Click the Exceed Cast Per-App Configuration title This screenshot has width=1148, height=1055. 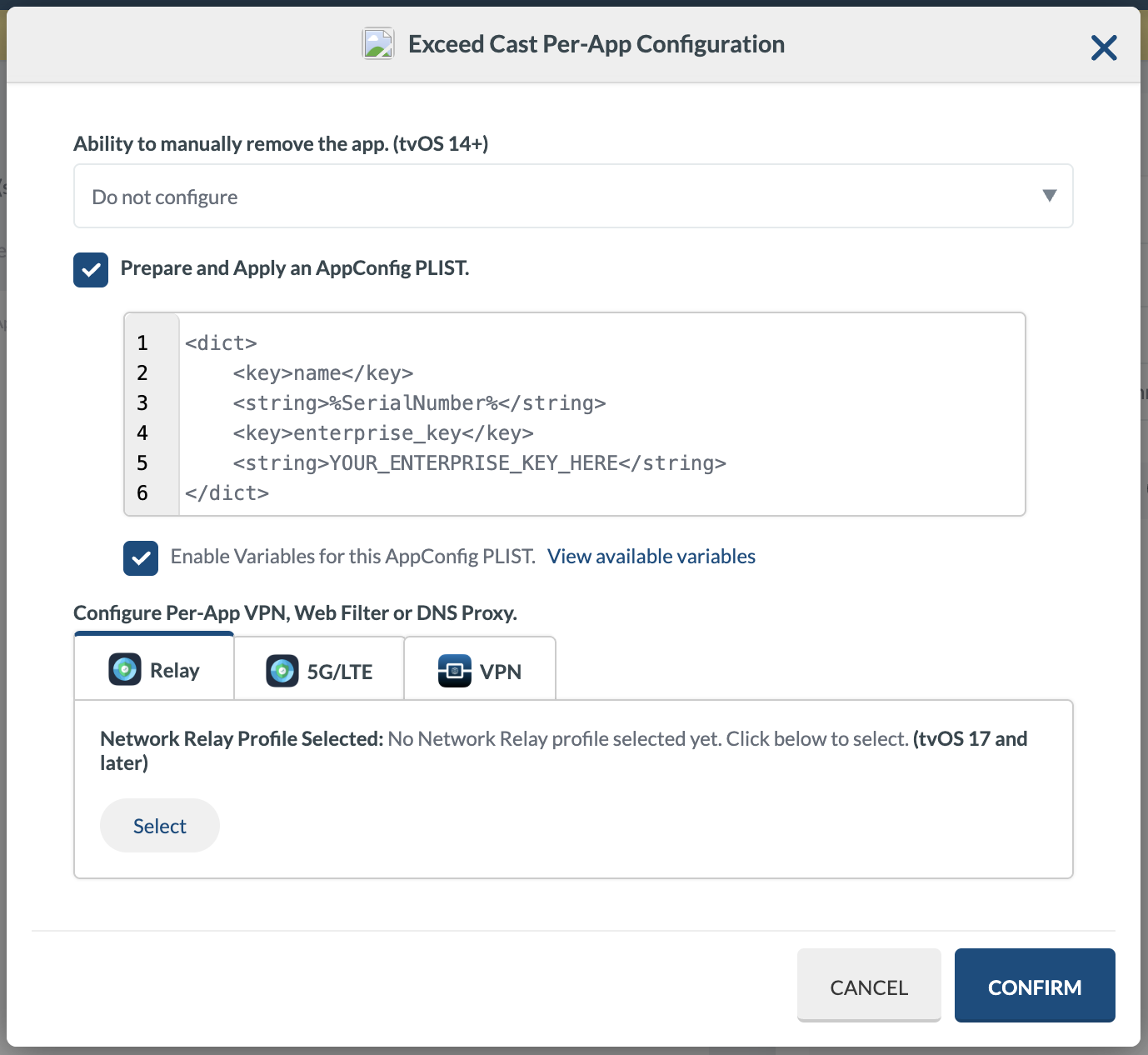596,44
